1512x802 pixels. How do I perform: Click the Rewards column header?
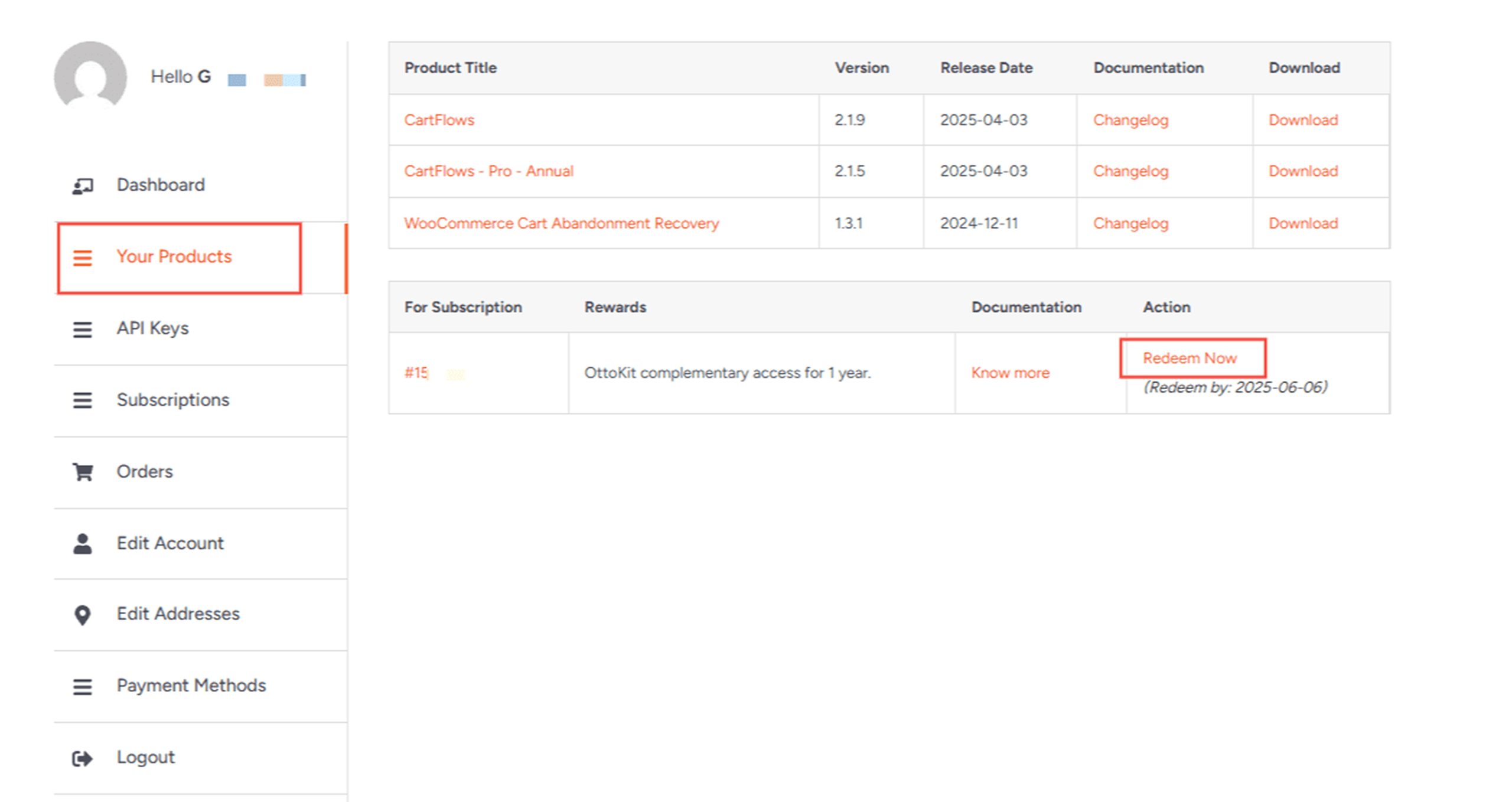(615, 307)
